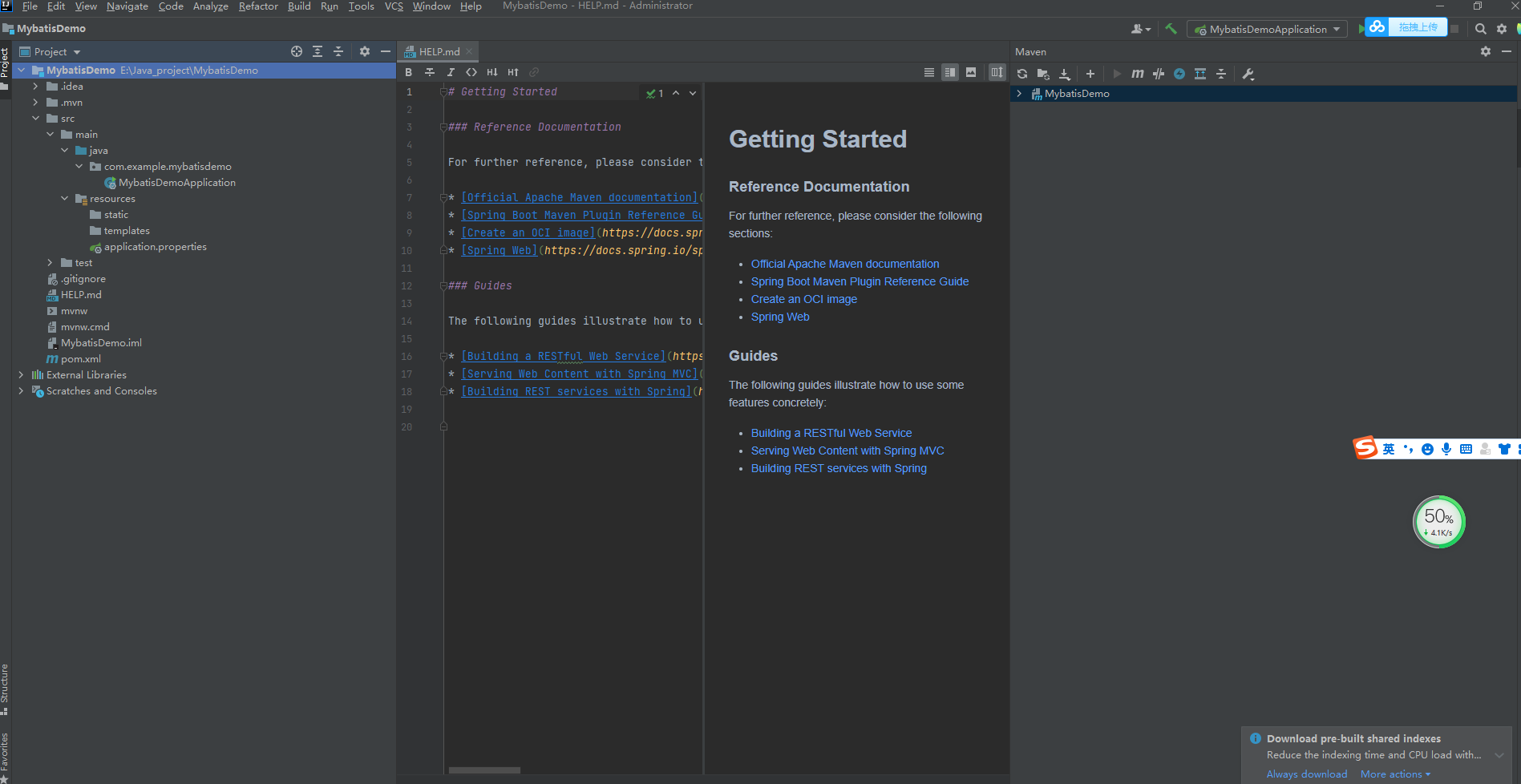Screen dimensions: 1521x784
Task: Show preview only view mode
Action: click(971, 72)
